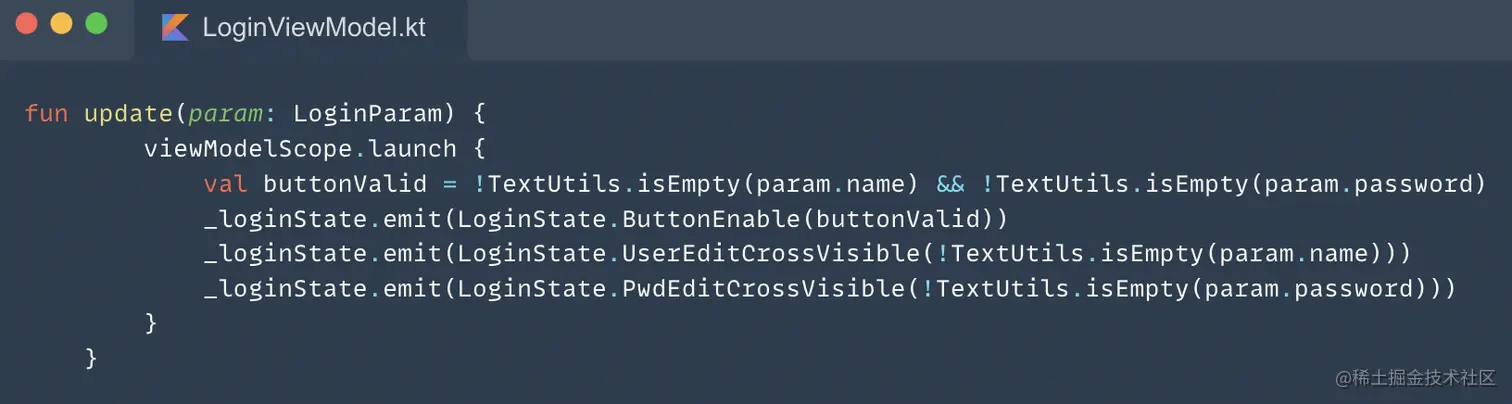Image resolution: width=1512 pixels, height=404 pixels.
Task: Click the green maximize window button
Action: (96, 23)
